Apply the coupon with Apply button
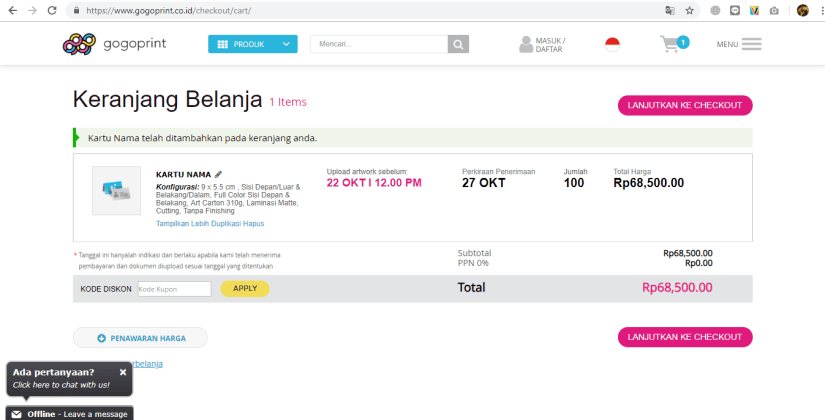The image size is (825, 420). (245, 288)
